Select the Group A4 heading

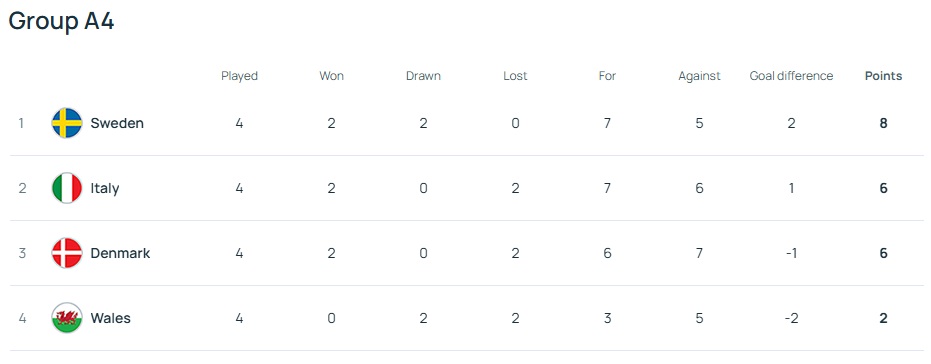pos(61,21)
